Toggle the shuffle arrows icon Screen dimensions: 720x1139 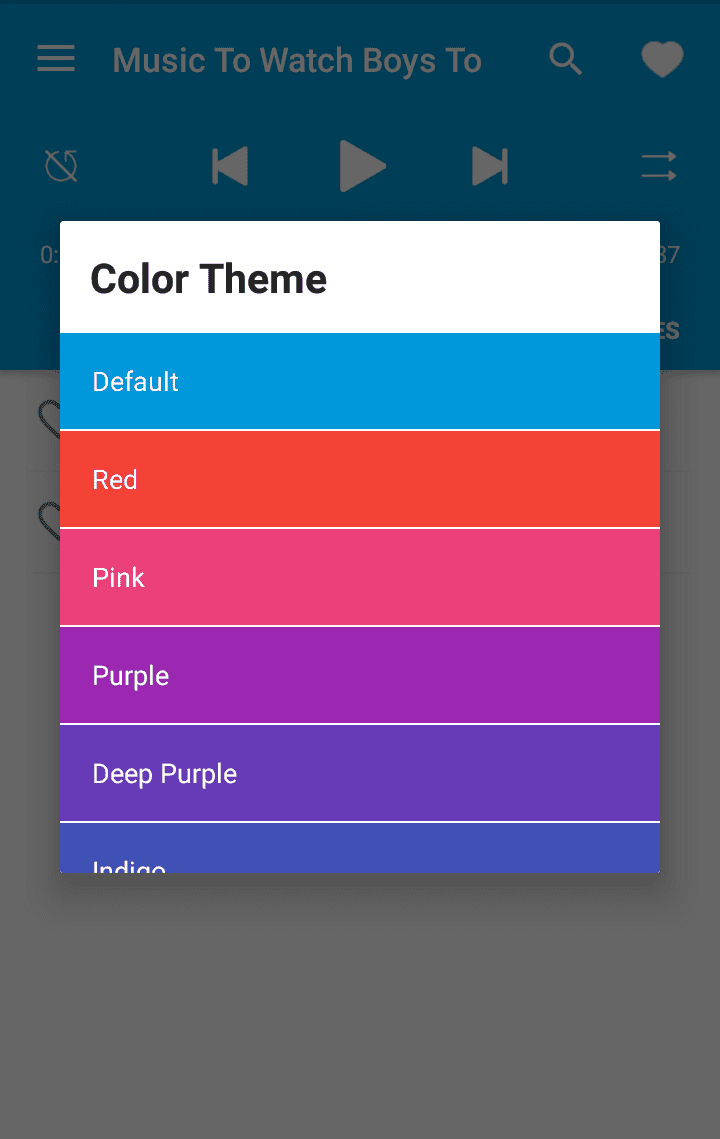(659, 166)
